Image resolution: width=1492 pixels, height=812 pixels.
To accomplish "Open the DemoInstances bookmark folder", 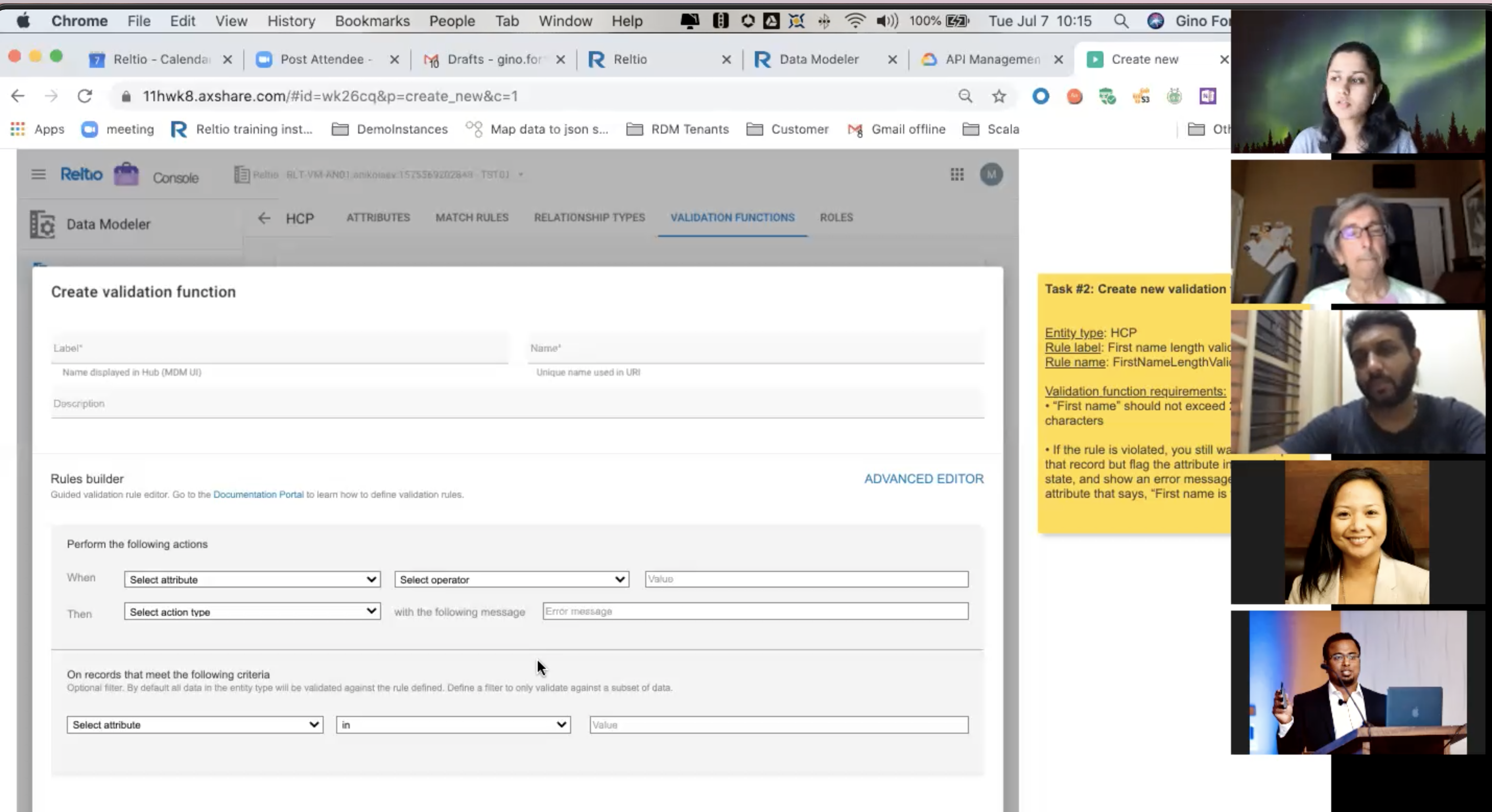I will click(390, 129).
